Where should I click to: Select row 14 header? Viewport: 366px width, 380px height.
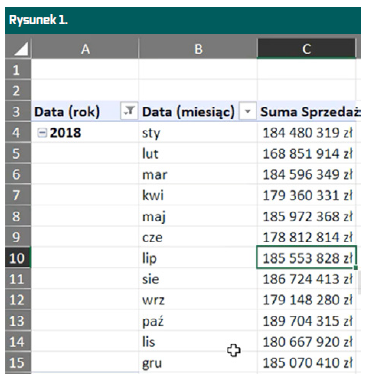pos(18,341)
